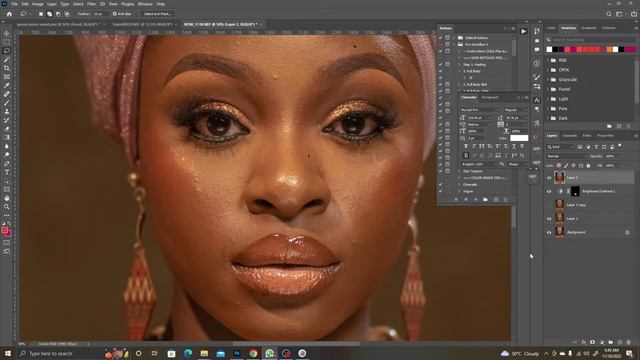The width and height of the screenshot is (640, 360).
Task: Open the Image menu
Action: click(37, 4)
